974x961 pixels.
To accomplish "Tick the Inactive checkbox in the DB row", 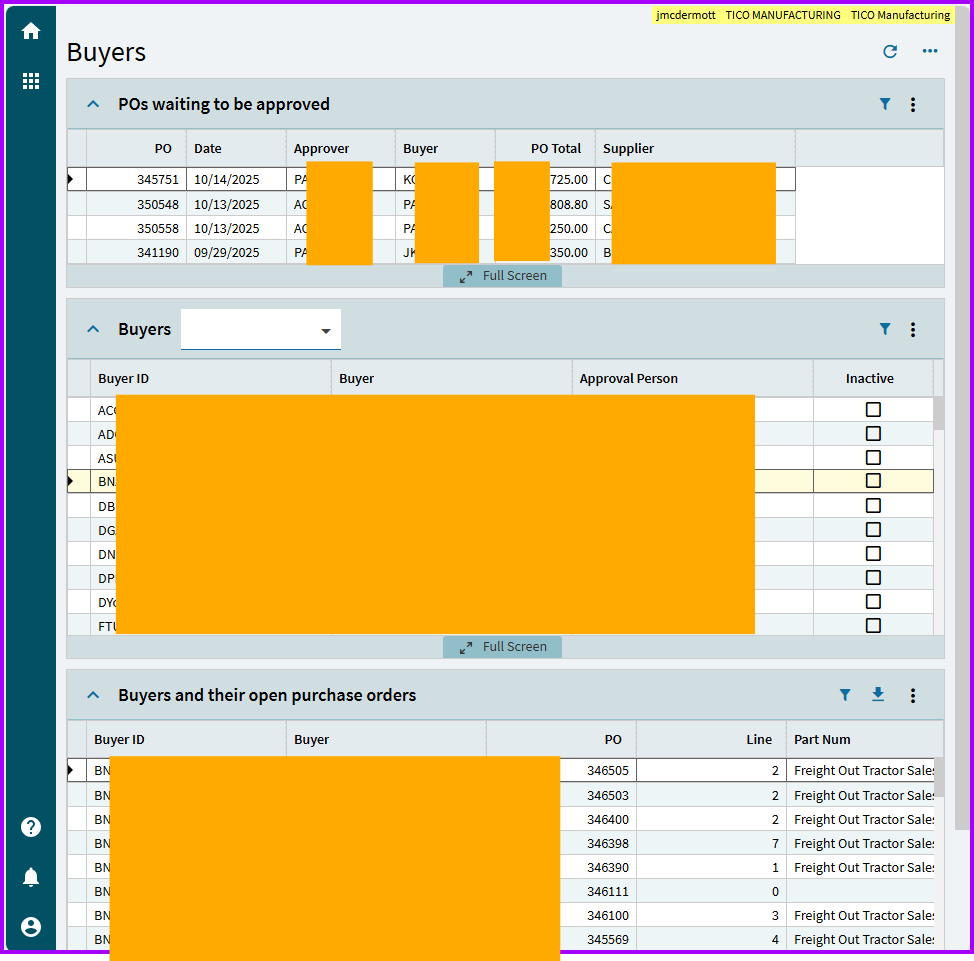I will (873, 505).
